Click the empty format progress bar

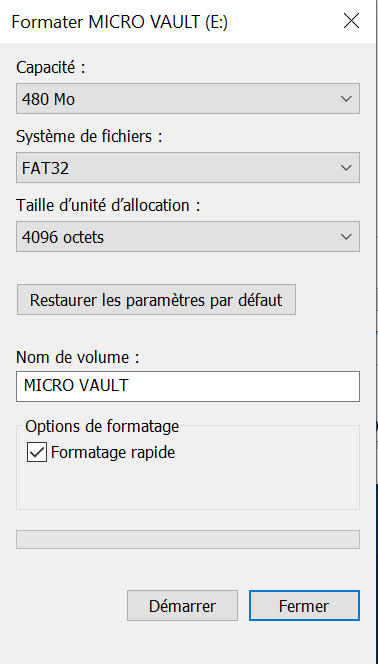click(x=188, y=540)
